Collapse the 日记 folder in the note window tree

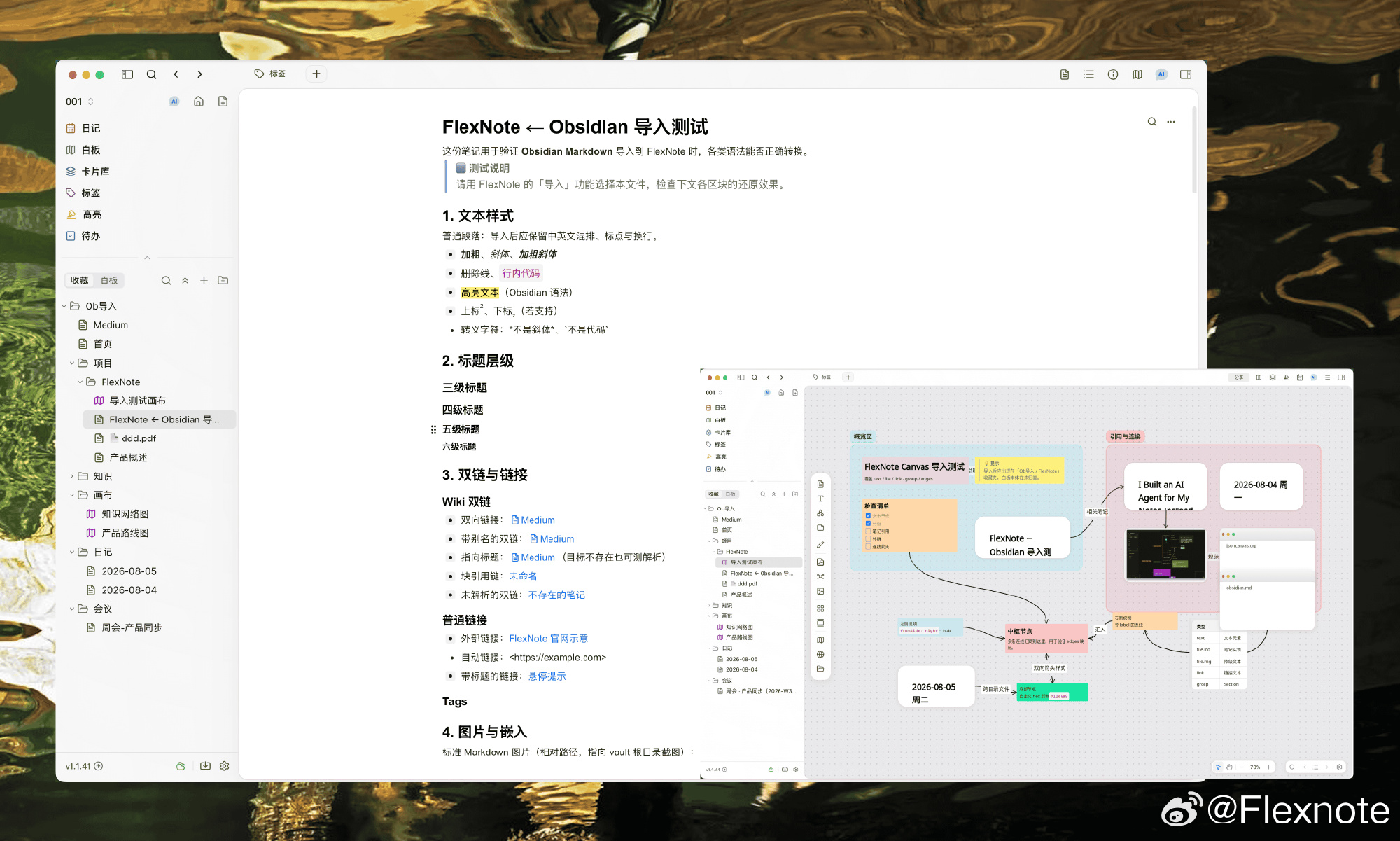72,552
